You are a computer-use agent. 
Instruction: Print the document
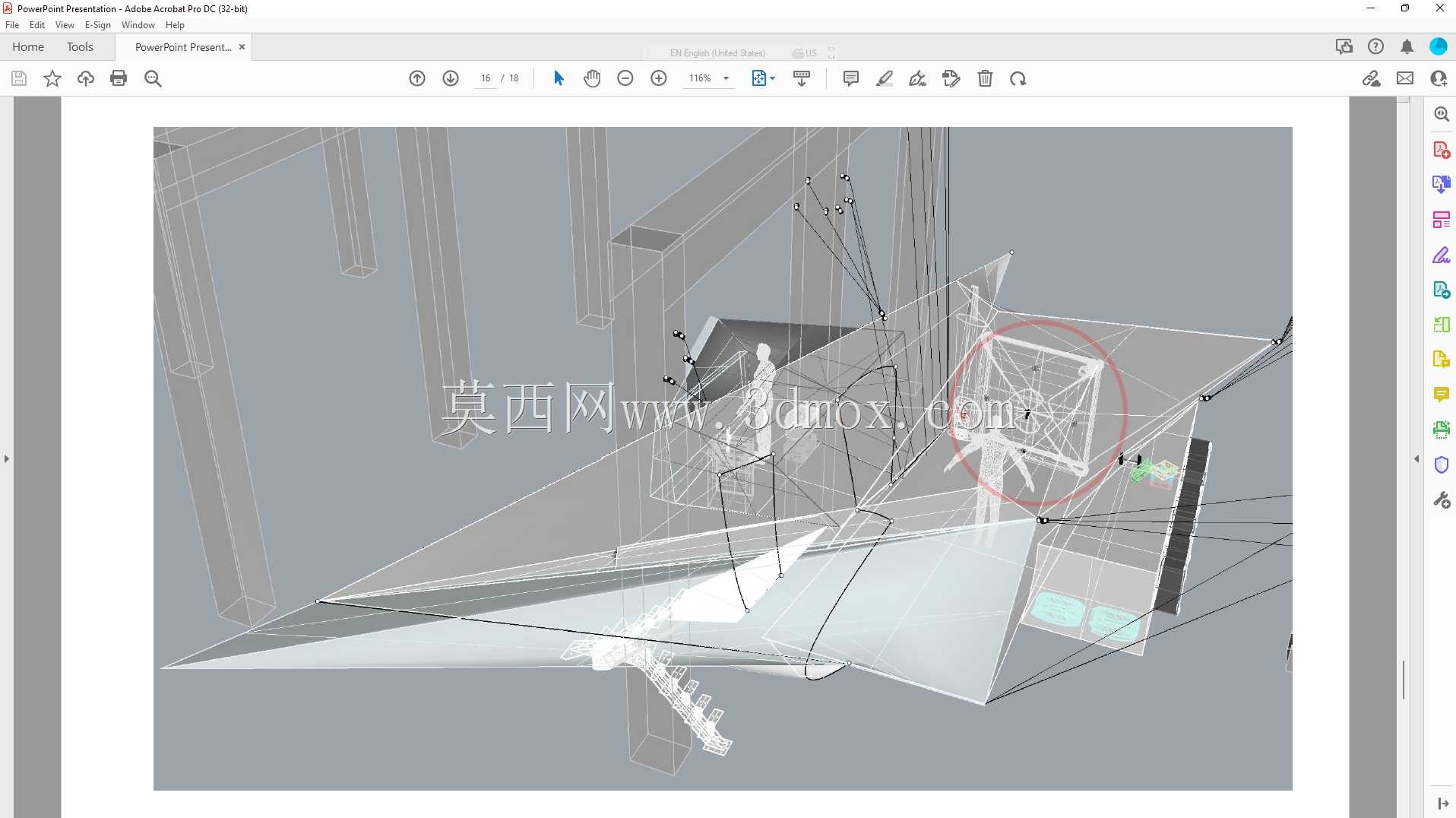tap(119, 78)
